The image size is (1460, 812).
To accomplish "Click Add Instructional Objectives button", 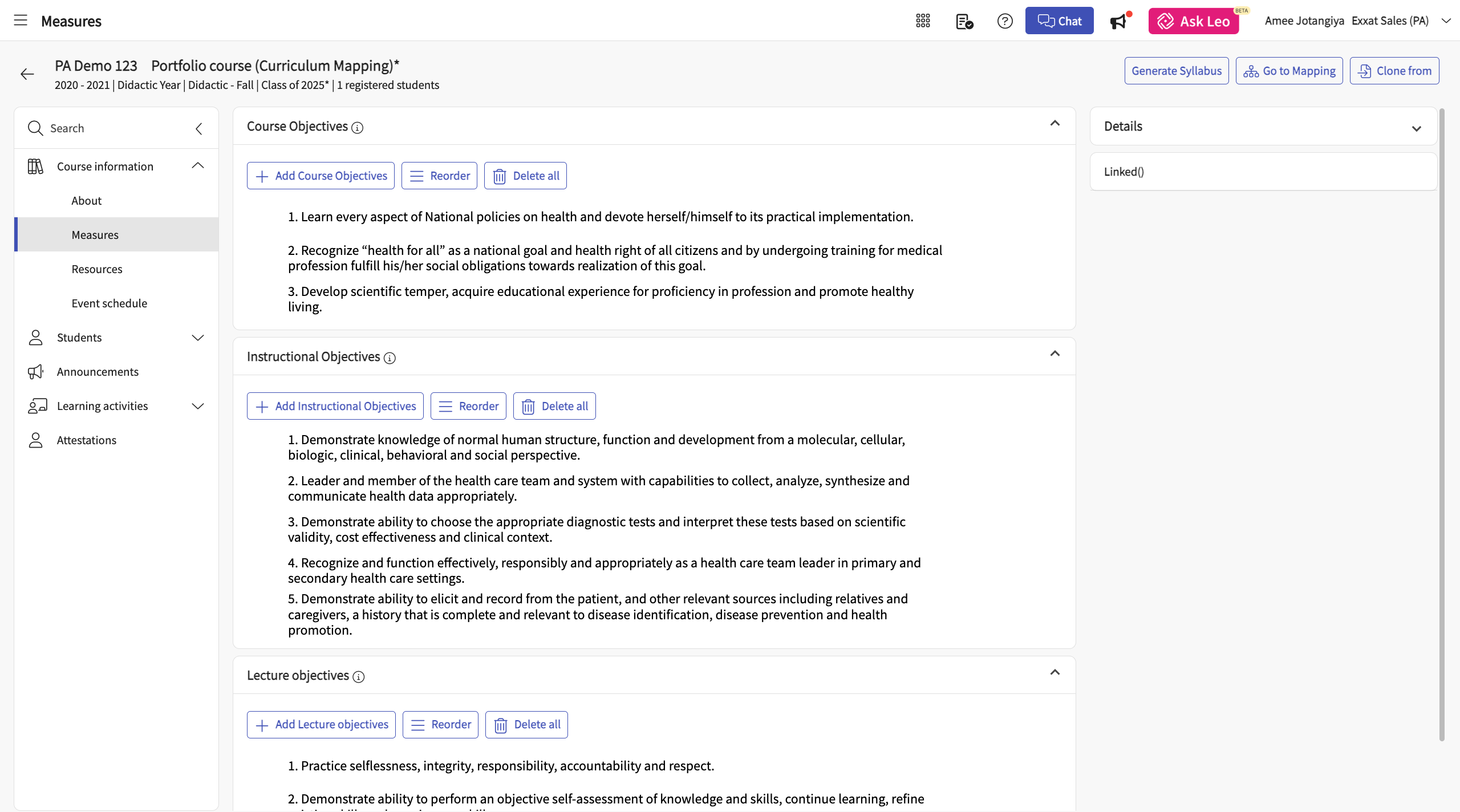I will (335, 406).
